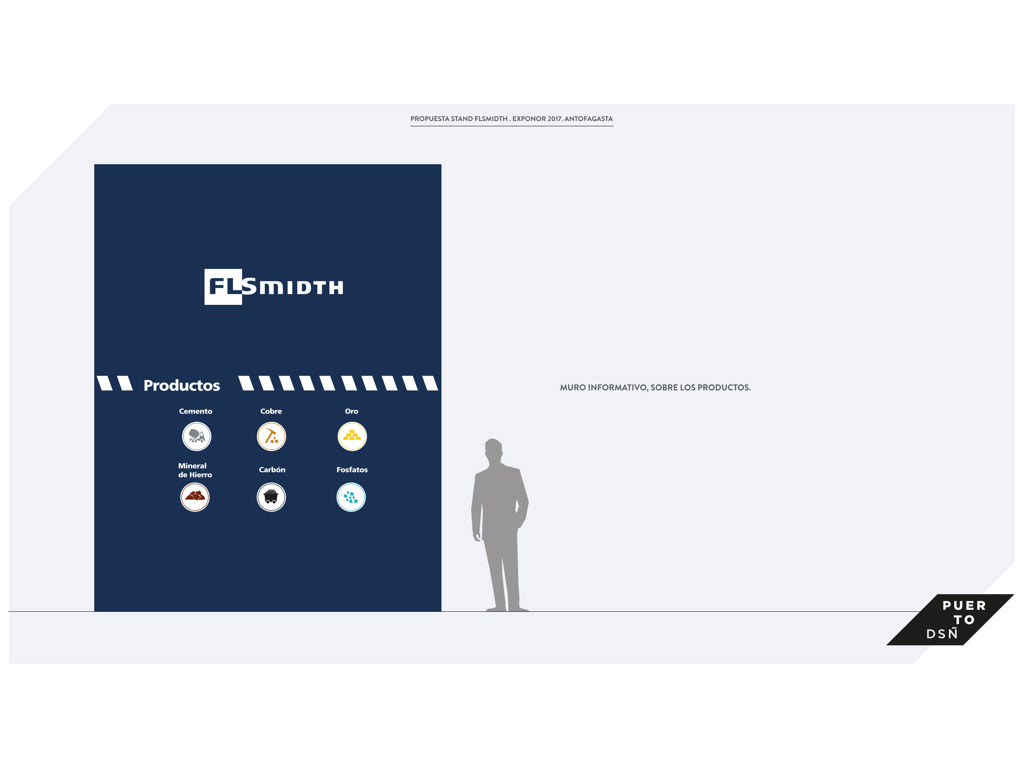Click the Cobre label
Image resolution: width=1024 pixels, height=768 pixels.
pyautogui.click(x=271, y=411)
